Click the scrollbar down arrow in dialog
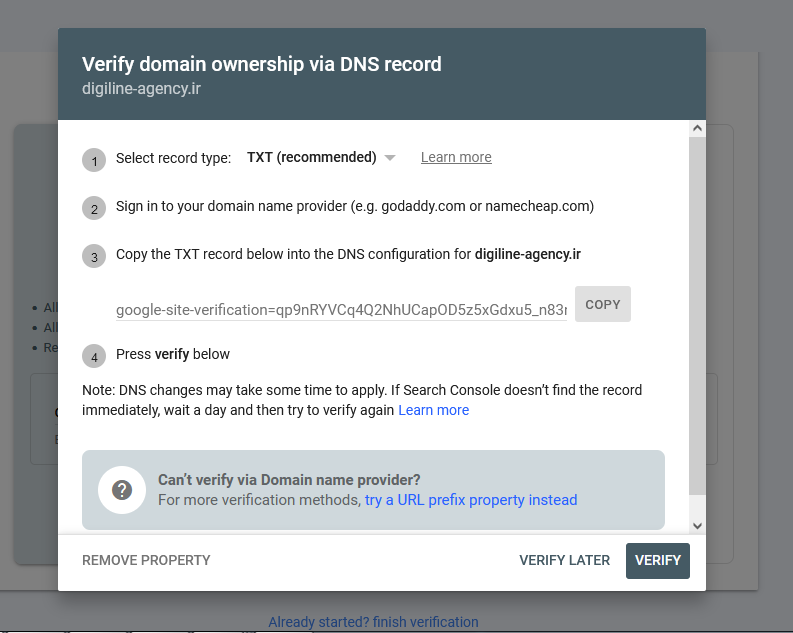793x633 pixels. click(x=697, y=525)
